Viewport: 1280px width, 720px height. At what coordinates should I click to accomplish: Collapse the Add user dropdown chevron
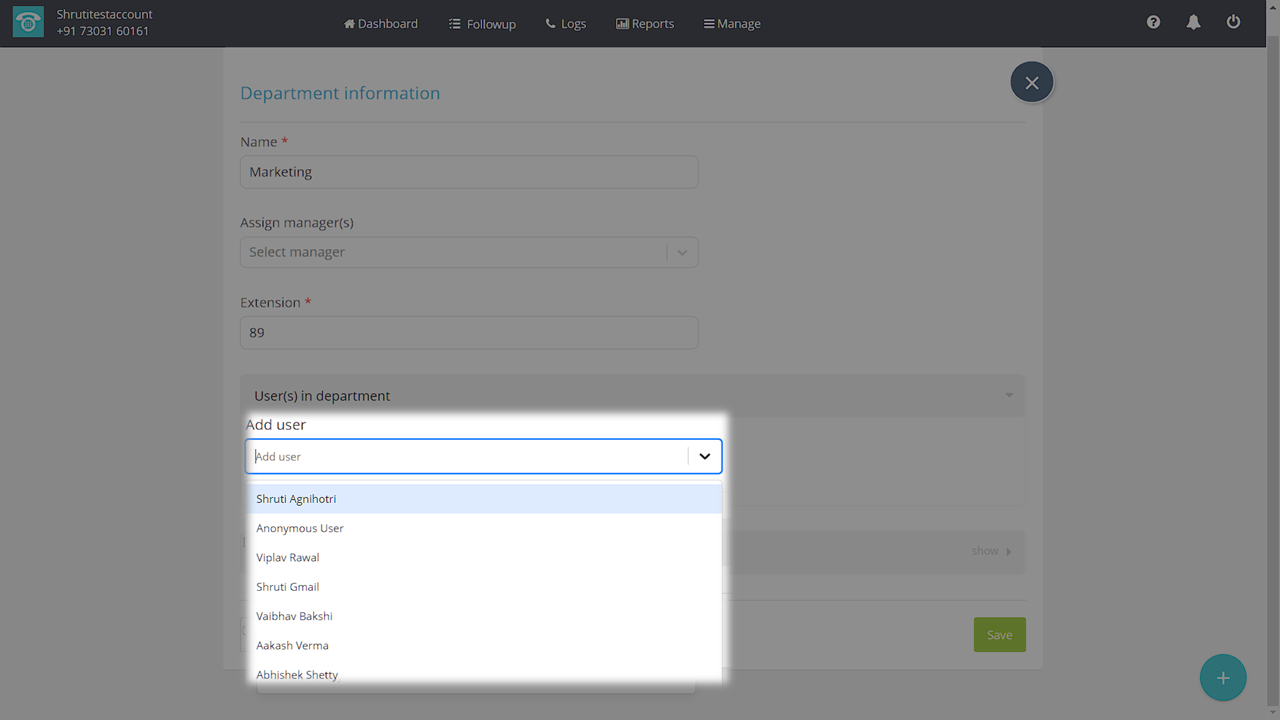pyautogui.click(x=705, y=456)
